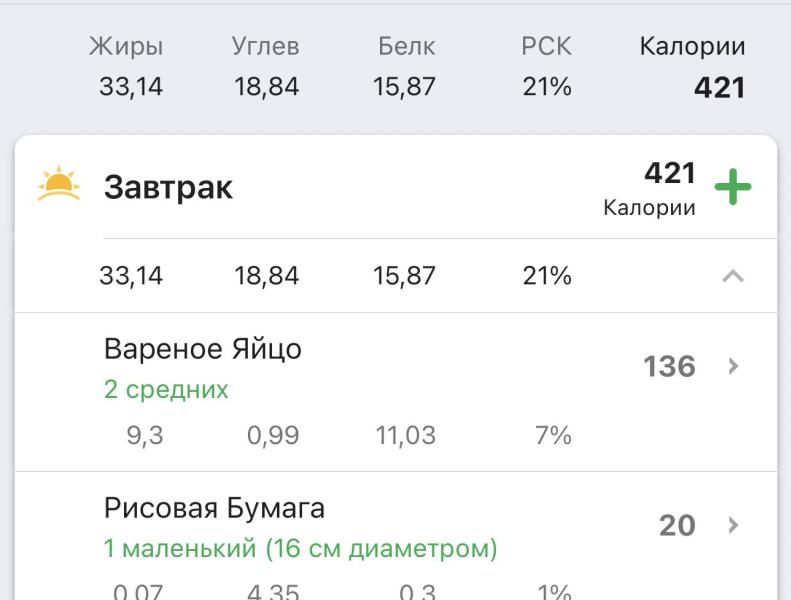791x600 pixels.
Task: Change the 2 средних serving size
Action: coord(166,389)
